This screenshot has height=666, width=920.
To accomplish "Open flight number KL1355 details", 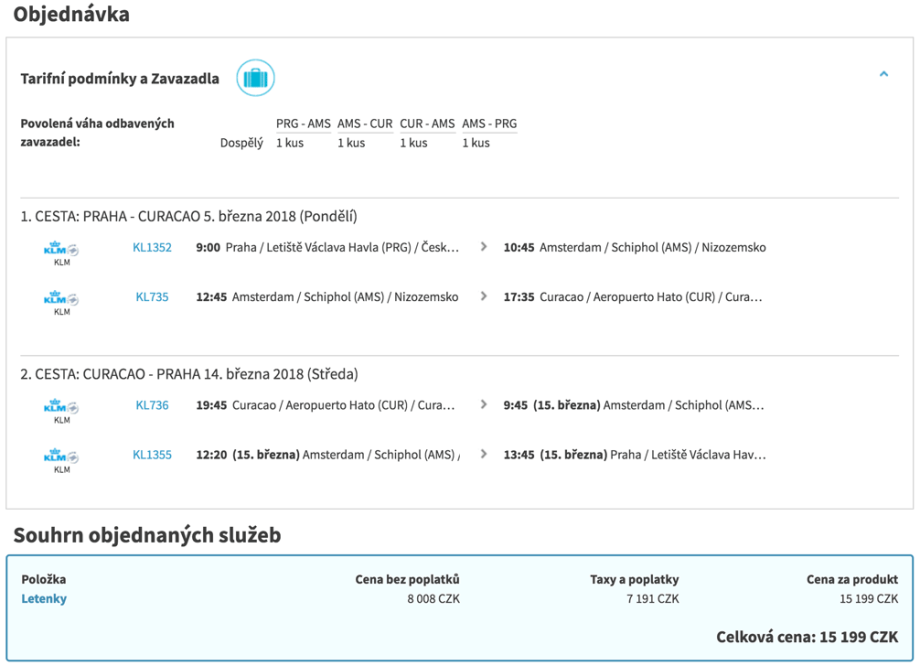I will (152, 455).
